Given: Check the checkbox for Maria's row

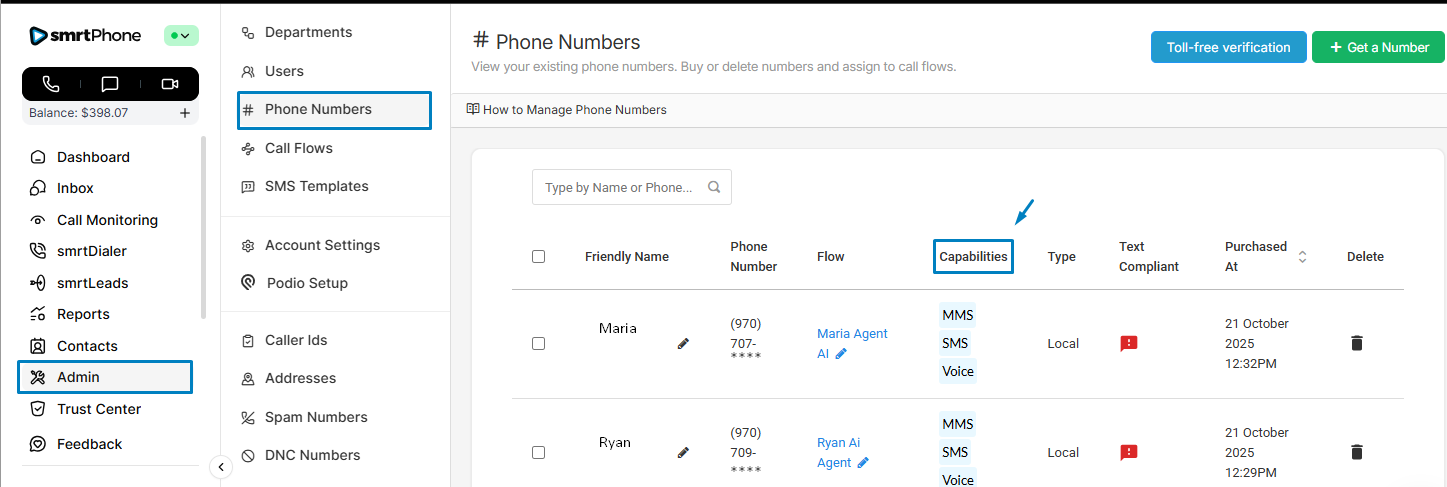Looking at the screenshot, I should pyautogui.click(x=538, y=343).
